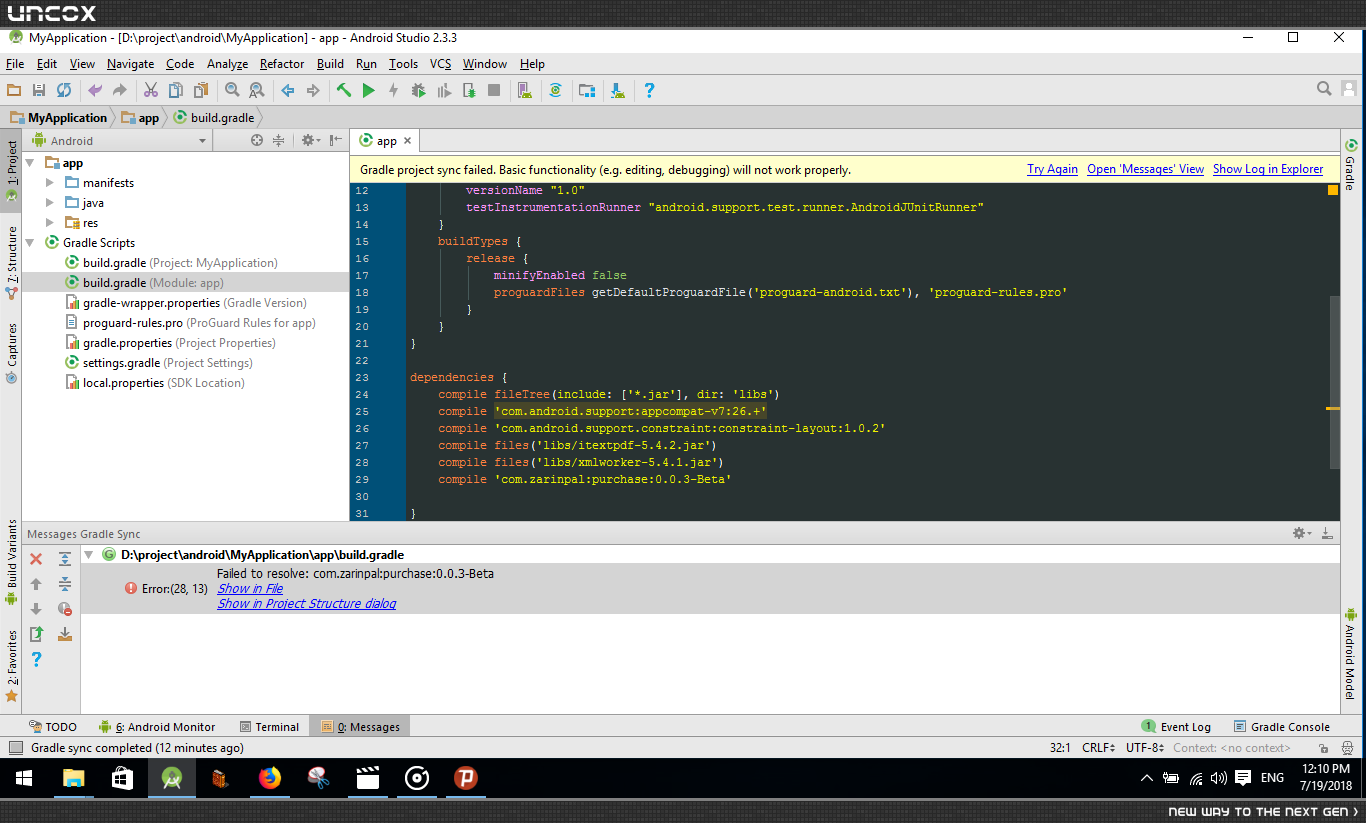Screen dimensions: 1366x823
Task: Hide the Project panel with the pin icon
Action: 336,141
